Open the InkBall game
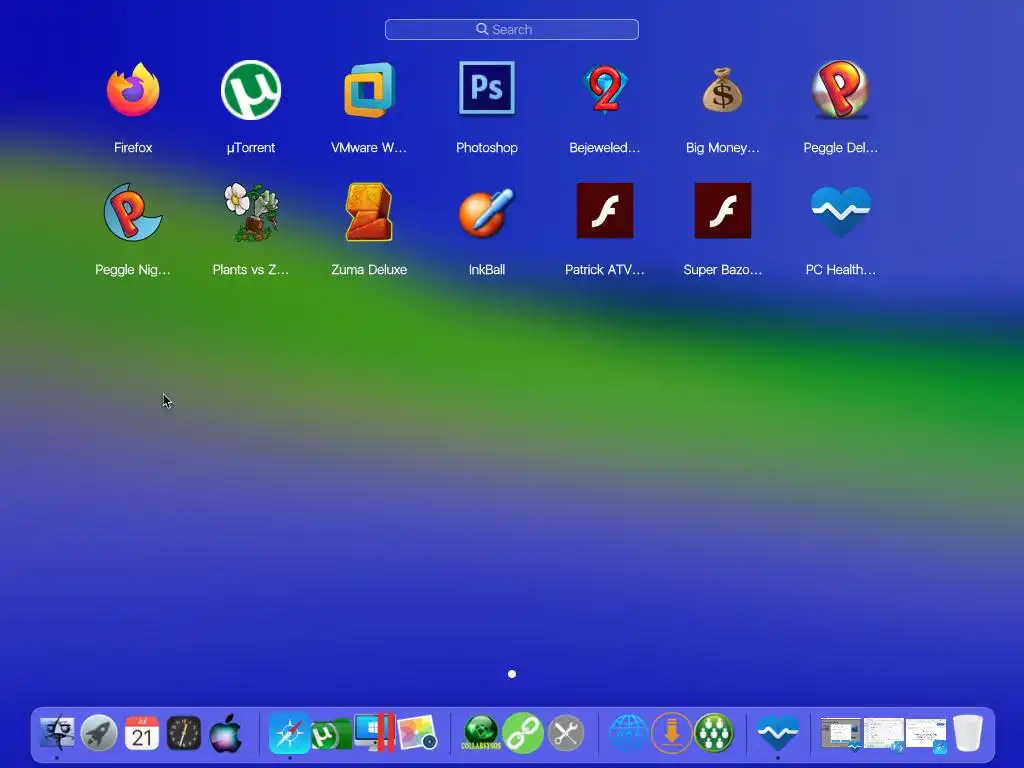 487,212
